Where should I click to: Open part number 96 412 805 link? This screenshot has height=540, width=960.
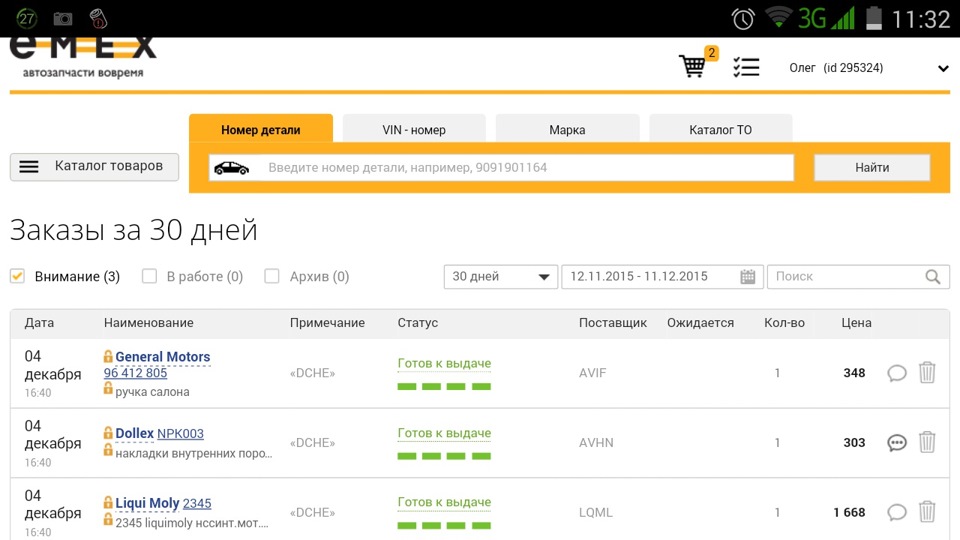(135, 373)
